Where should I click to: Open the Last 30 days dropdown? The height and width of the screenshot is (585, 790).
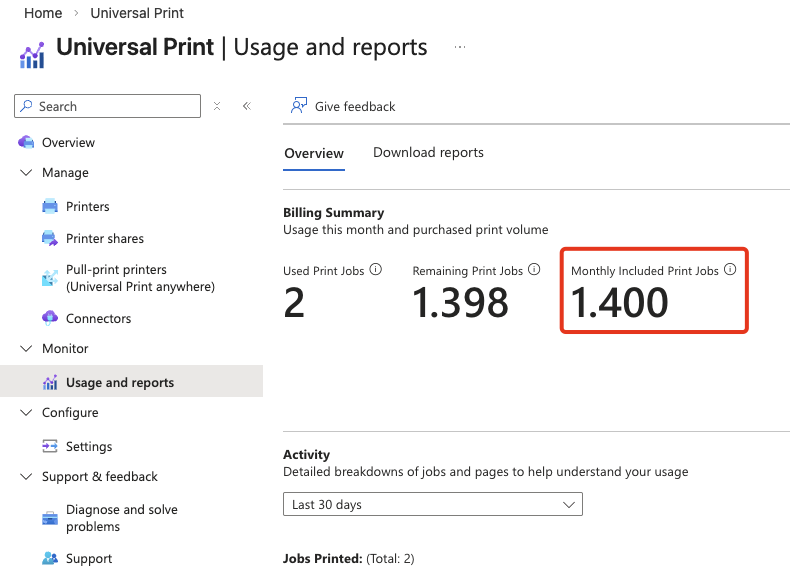432,505
